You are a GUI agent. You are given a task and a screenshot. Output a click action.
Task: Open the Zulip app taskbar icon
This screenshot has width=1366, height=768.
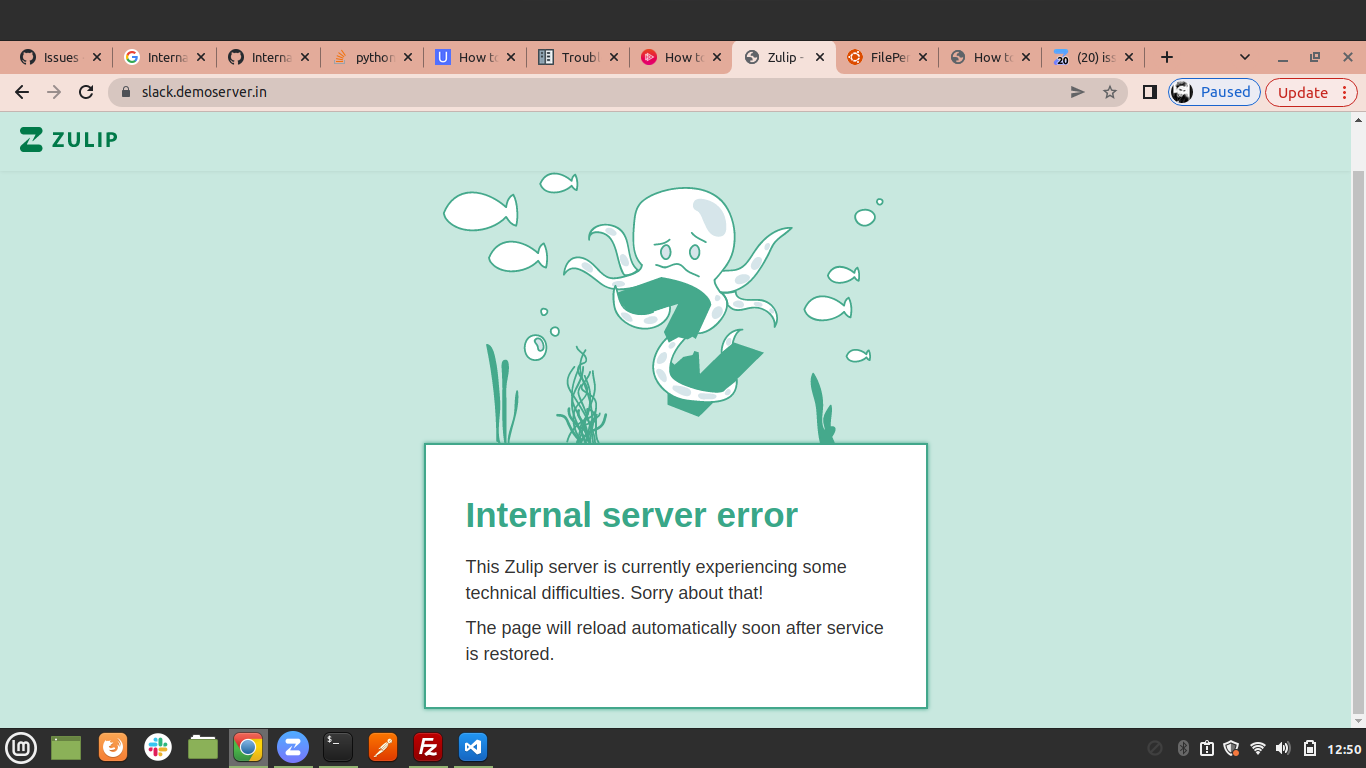(x=293, y=747)
